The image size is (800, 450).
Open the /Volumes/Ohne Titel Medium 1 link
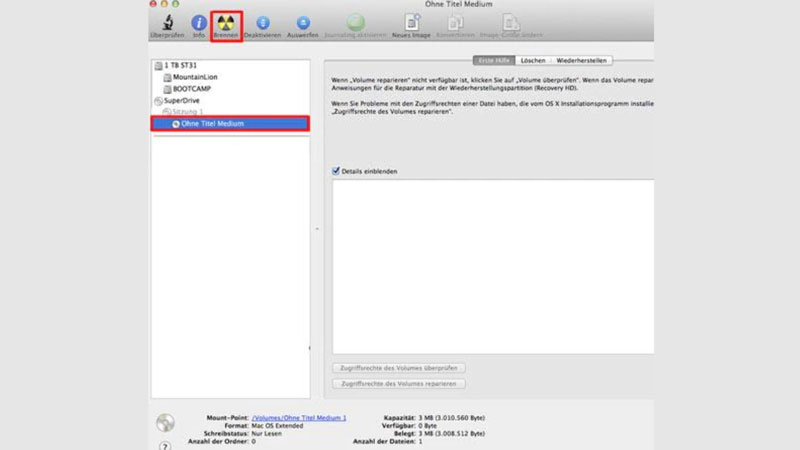[x=298, y=418]
